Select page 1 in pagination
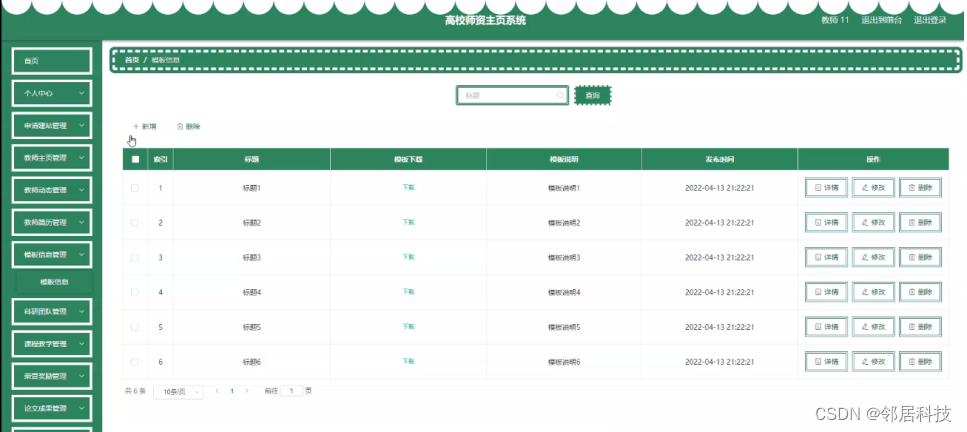967x432 pixels. (232, 391)
